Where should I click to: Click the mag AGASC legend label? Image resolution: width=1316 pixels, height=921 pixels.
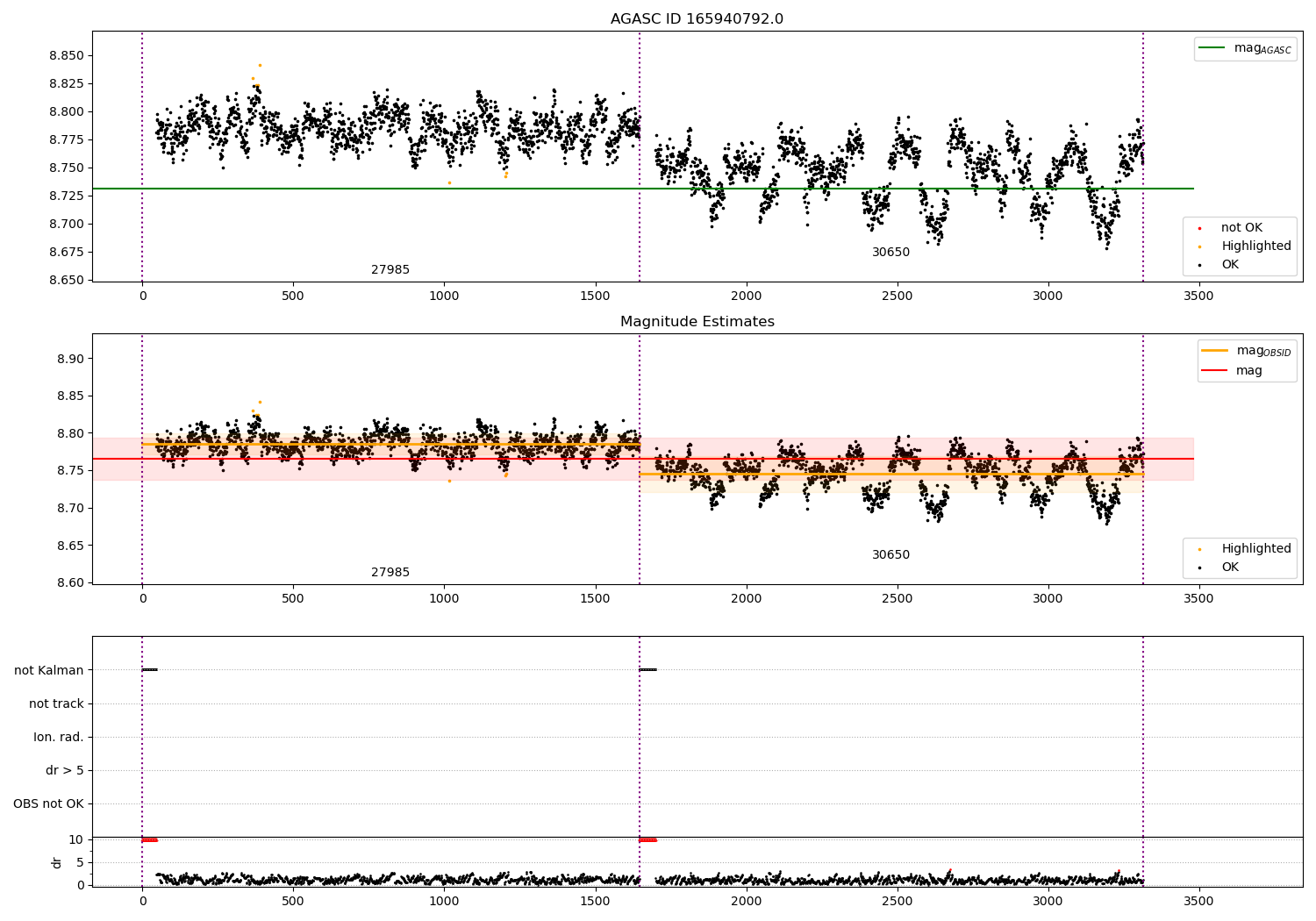click(x=1262, y=49)
